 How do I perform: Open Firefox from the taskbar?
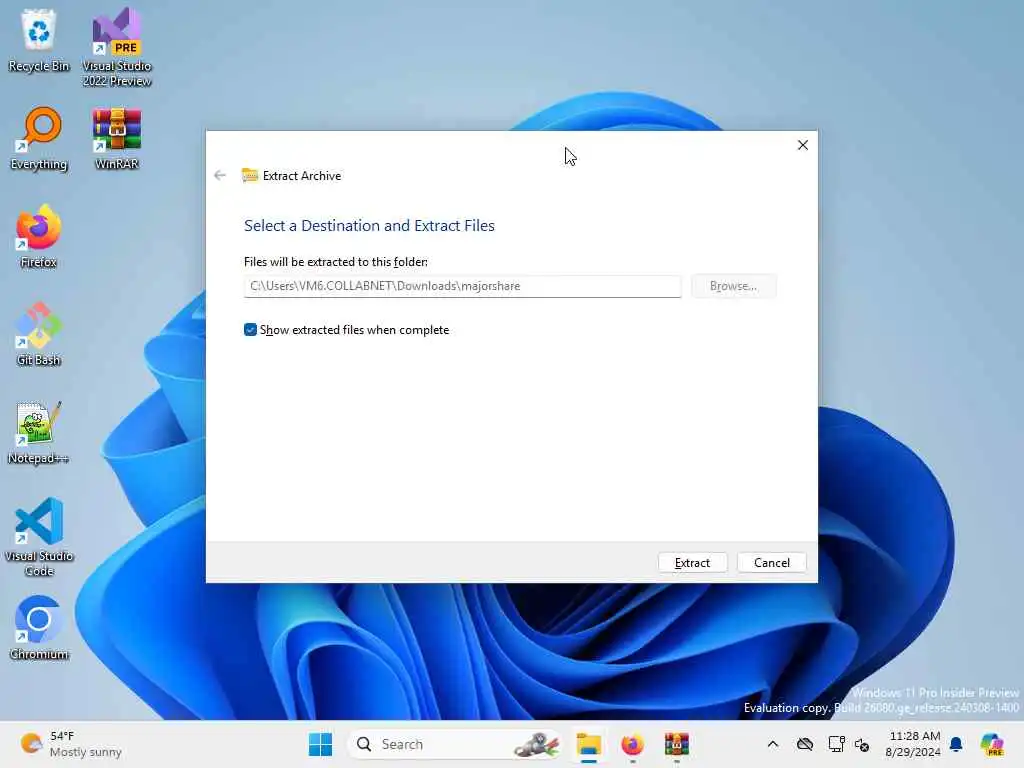tap(632, 744)
